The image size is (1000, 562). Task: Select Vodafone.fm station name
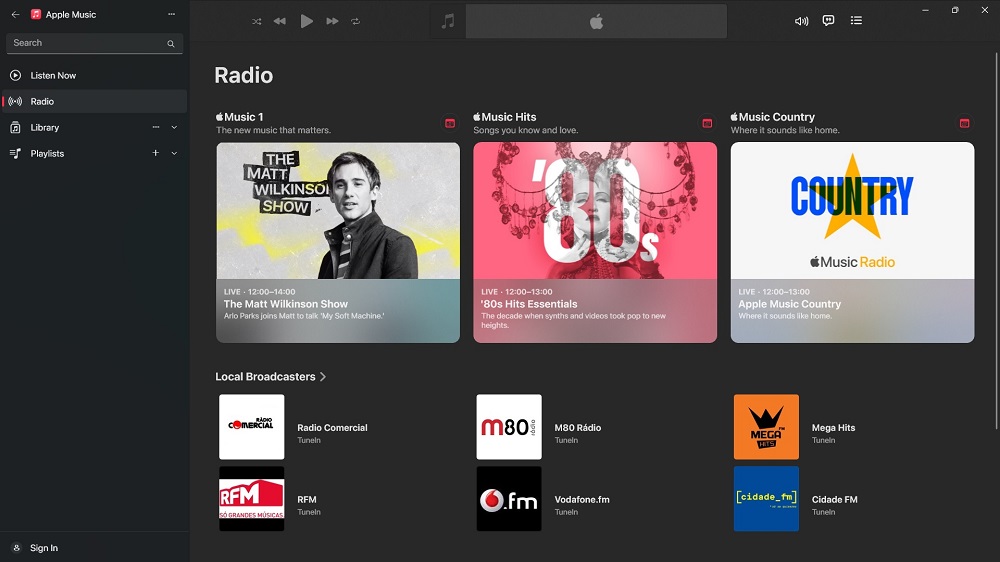pos(582,499)
